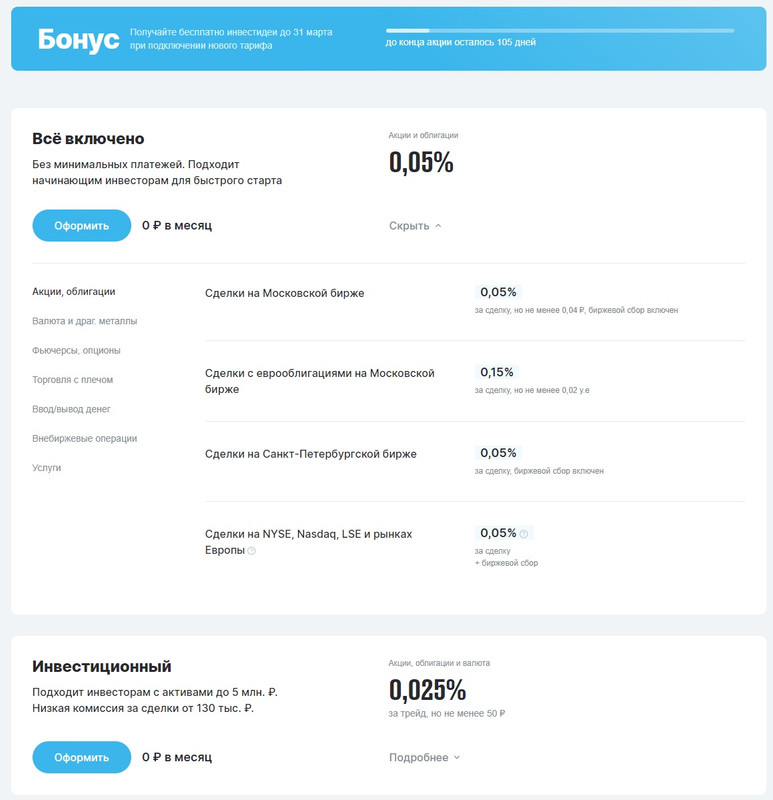The image size is (773, 800).
Task: Expand Инвестиционный tariff with Подробнее
Action: [425, 757]
